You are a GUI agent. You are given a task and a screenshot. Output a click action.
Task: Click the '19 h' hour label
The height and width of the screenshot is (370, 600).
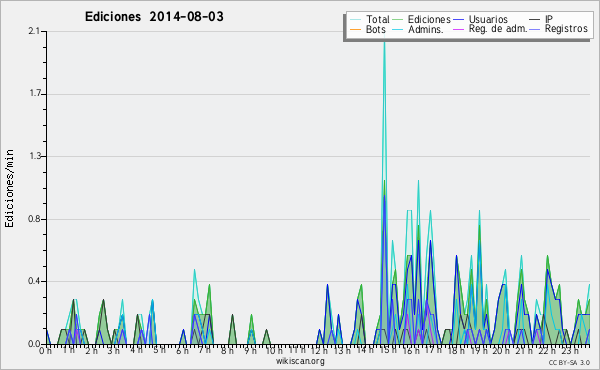[x=478, y=351]
